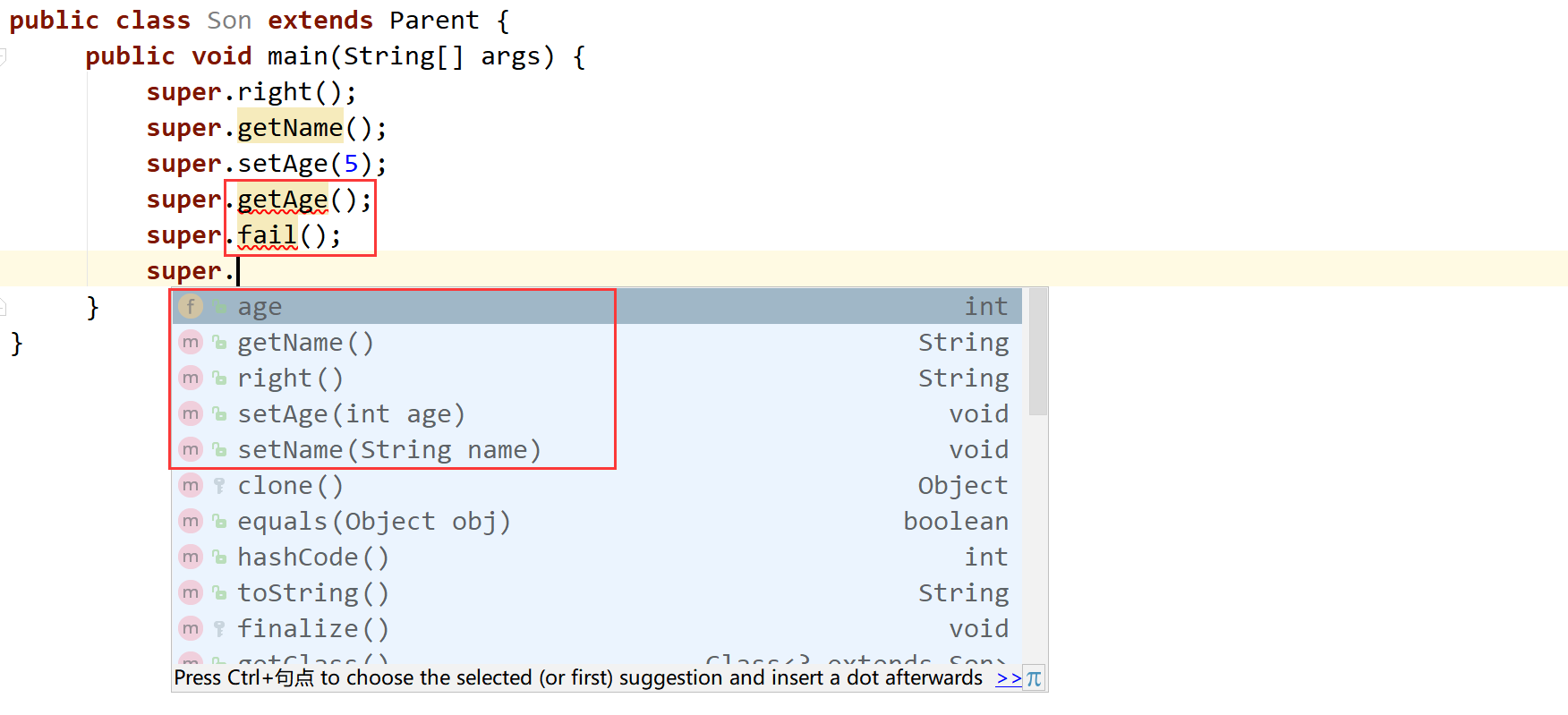1568x715 pixels.
Task: Click the Son class name
Action: 229,21
